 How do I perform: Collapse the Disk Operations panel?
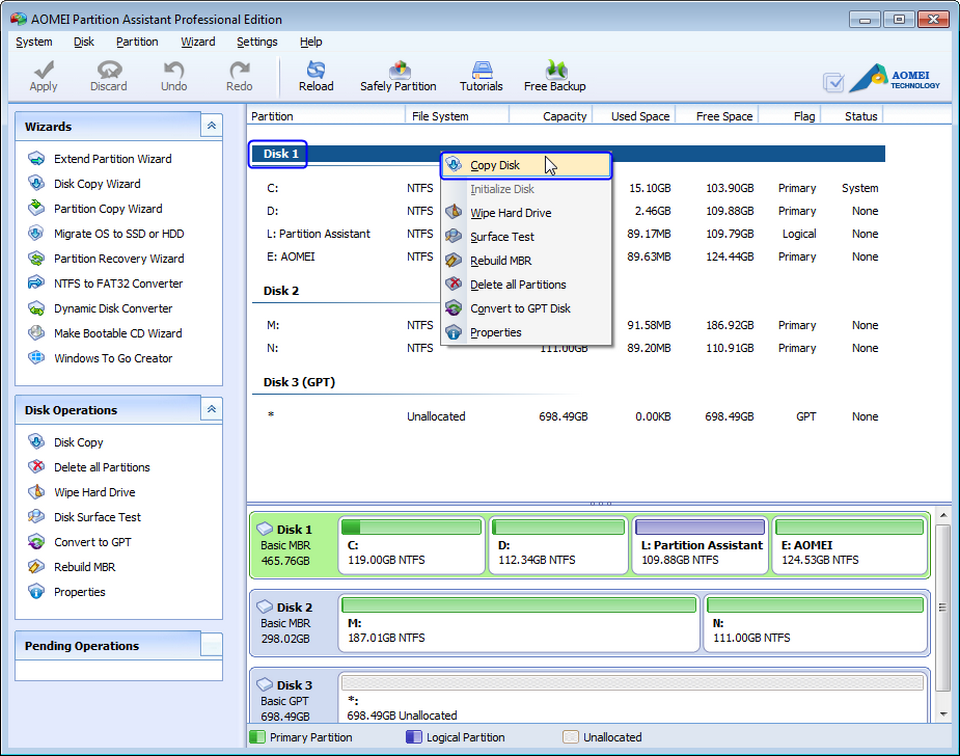(x=211, y=410)
